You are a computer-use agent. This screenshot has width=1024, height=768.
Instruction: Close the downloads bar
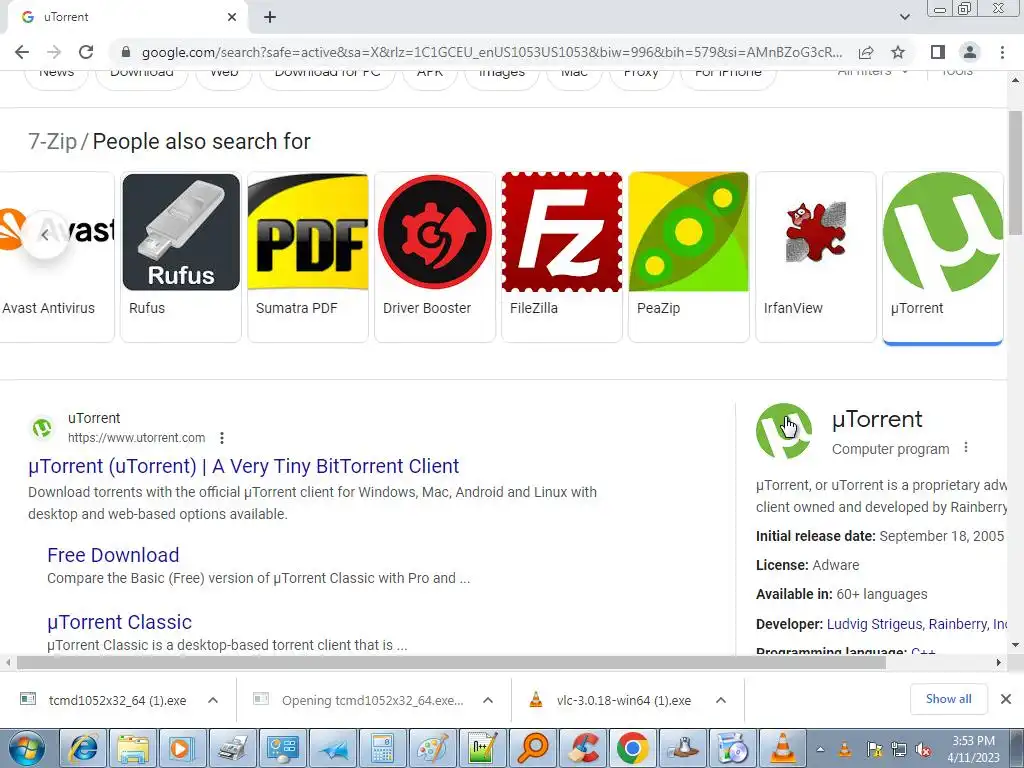(1006, 699)
